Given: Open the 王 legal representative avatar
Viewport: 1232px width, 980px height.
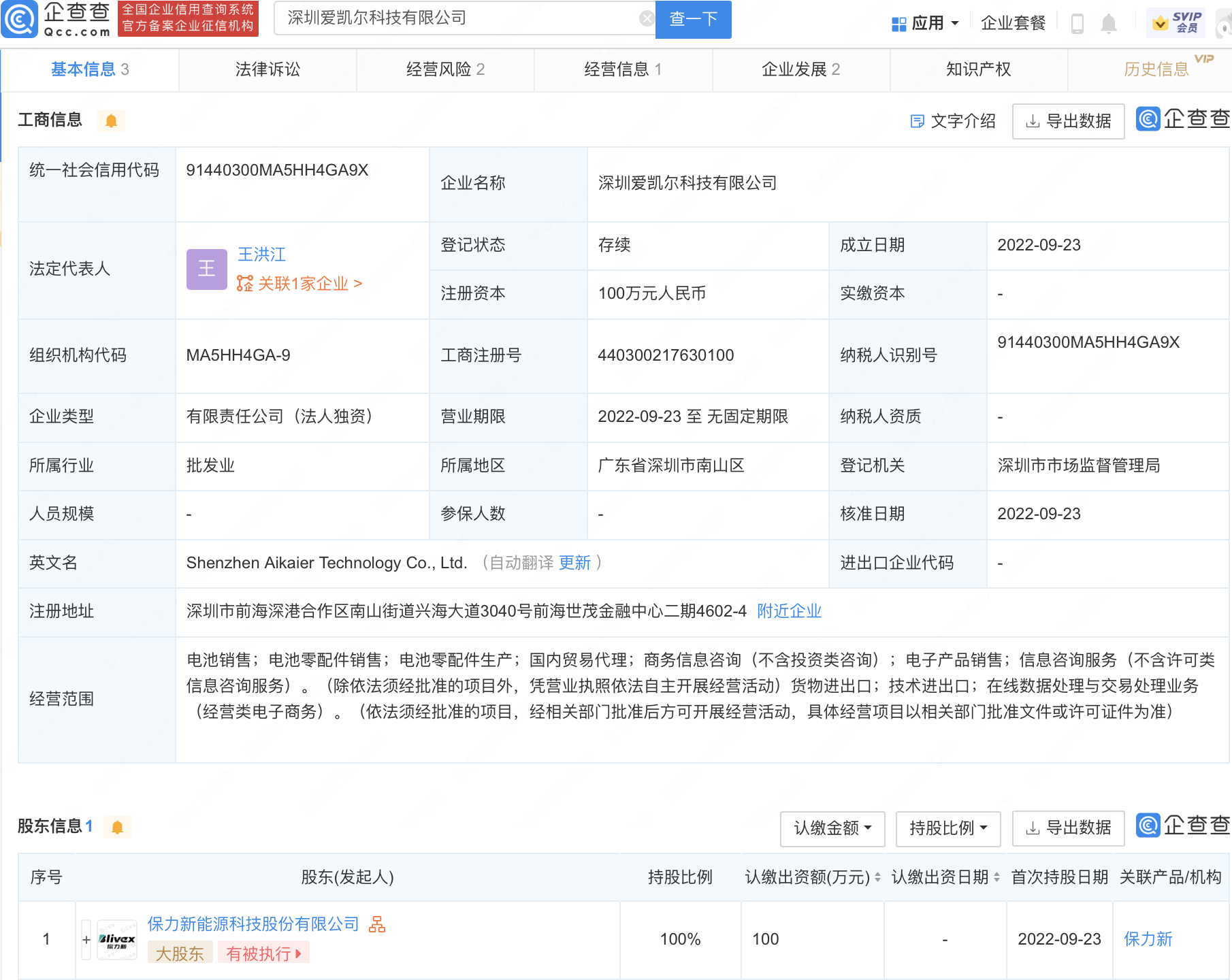Looking at the screenshot, I should [207, 269].
